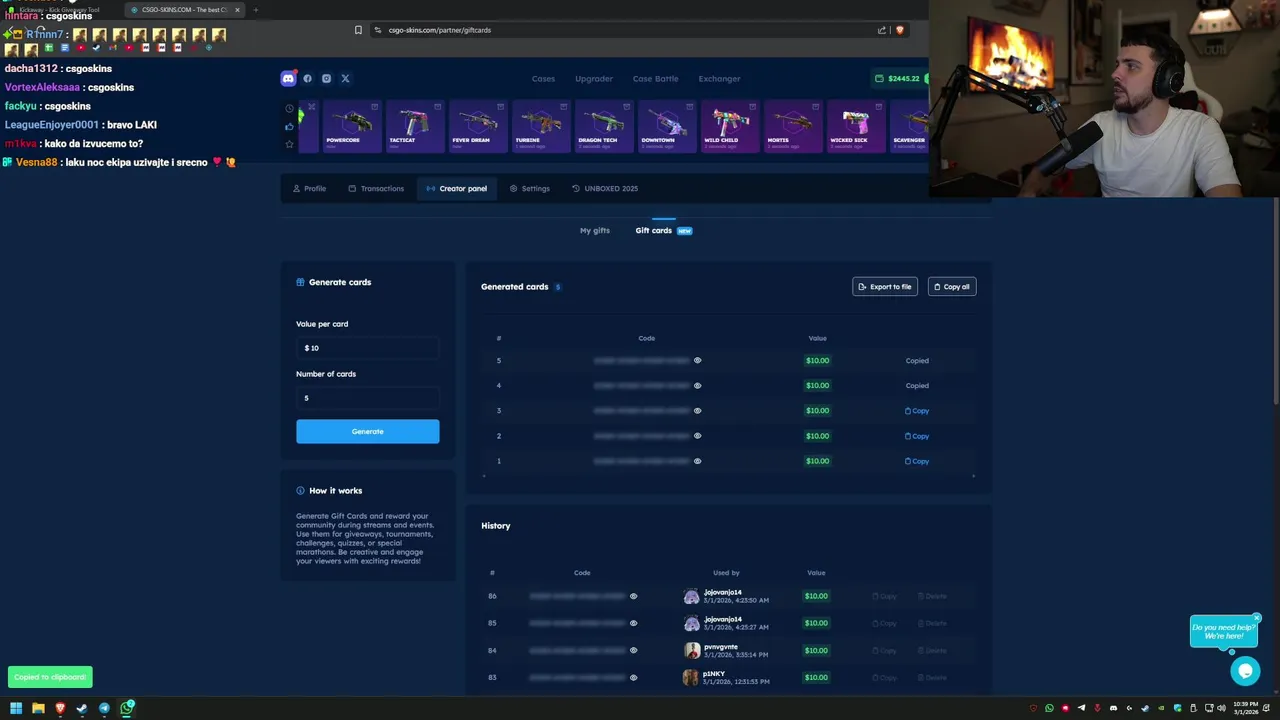1280x720 pixels.
Task: Open the volume control in system tray
Action: [x=1220, y=708]
